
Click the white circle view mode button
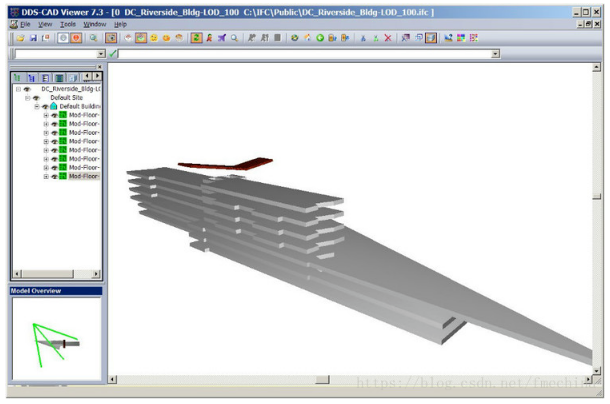(63, 38)
